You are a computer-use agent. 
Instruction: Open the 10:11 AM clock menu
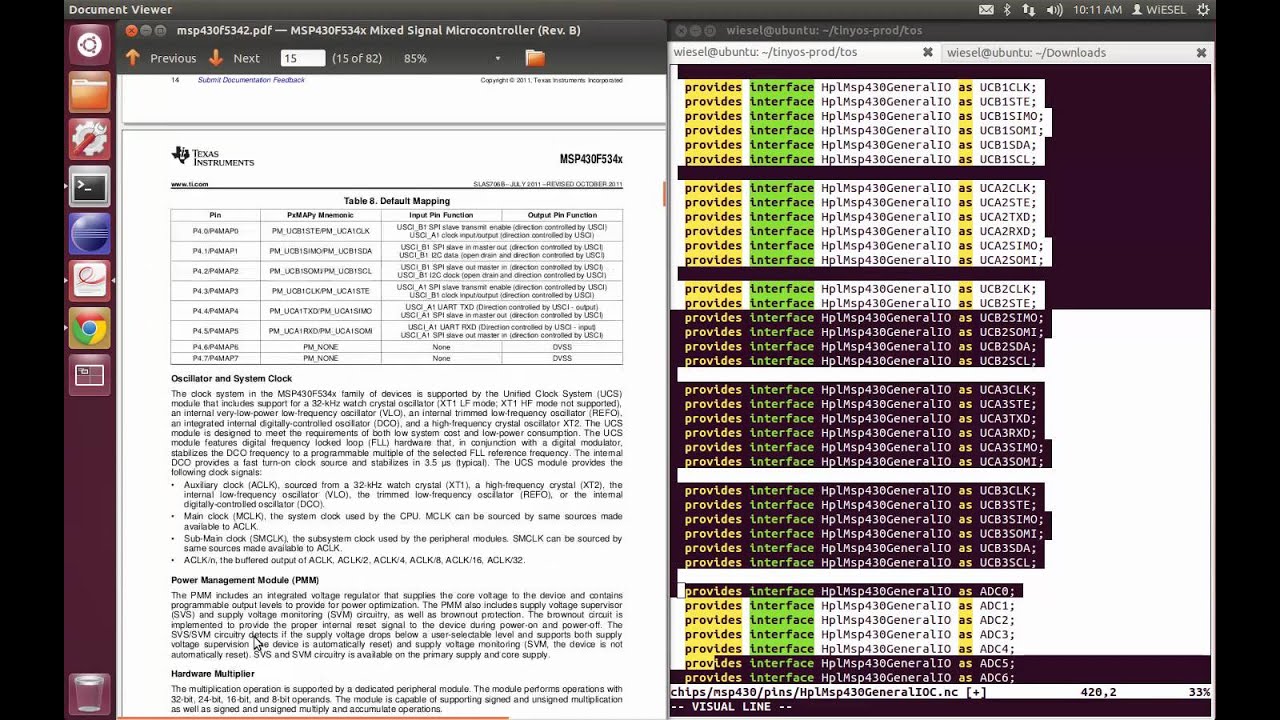(1097, 10)
